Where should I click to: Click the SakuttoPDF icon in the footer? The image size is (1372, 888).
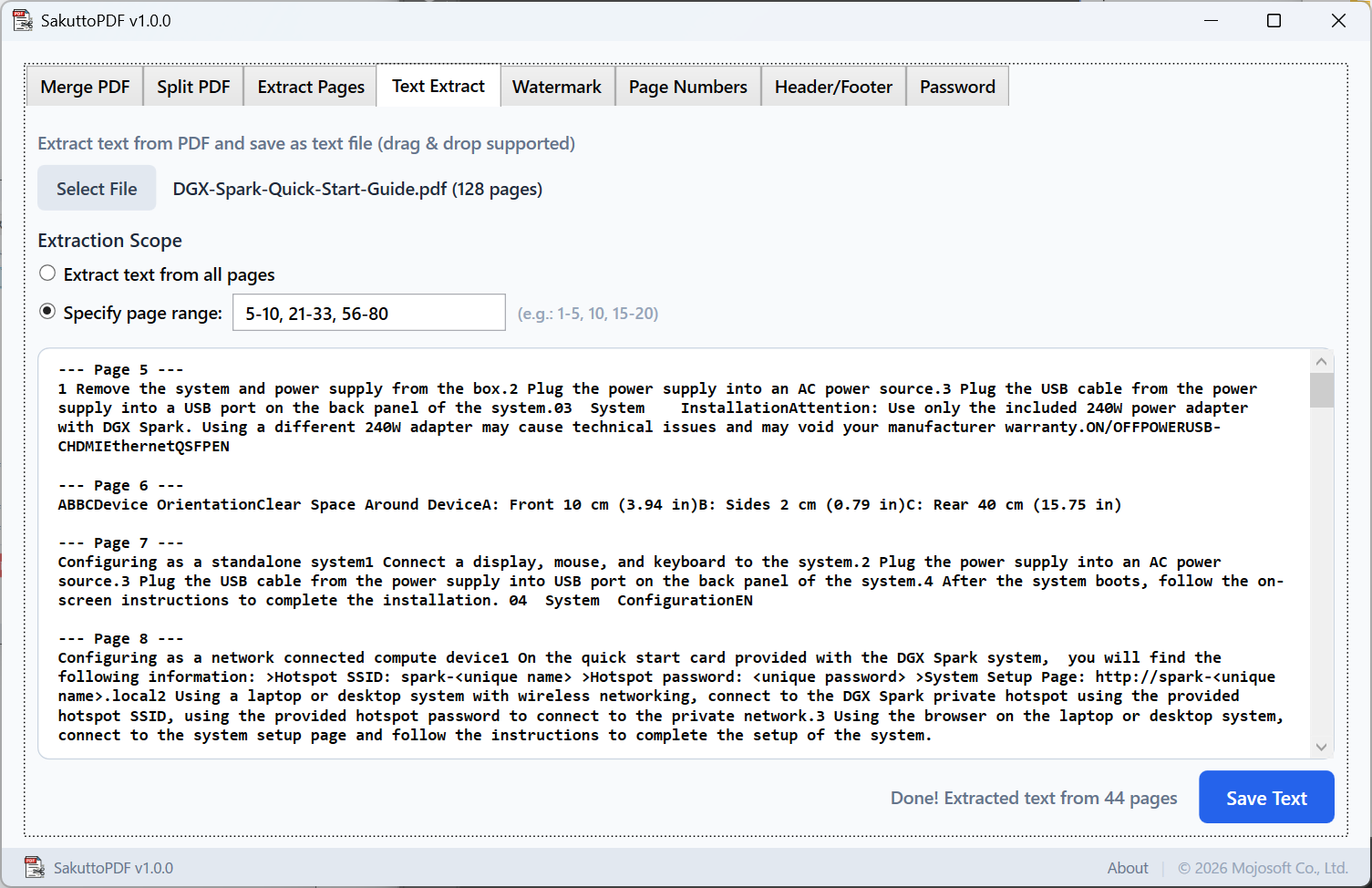[x=35, y=867]
